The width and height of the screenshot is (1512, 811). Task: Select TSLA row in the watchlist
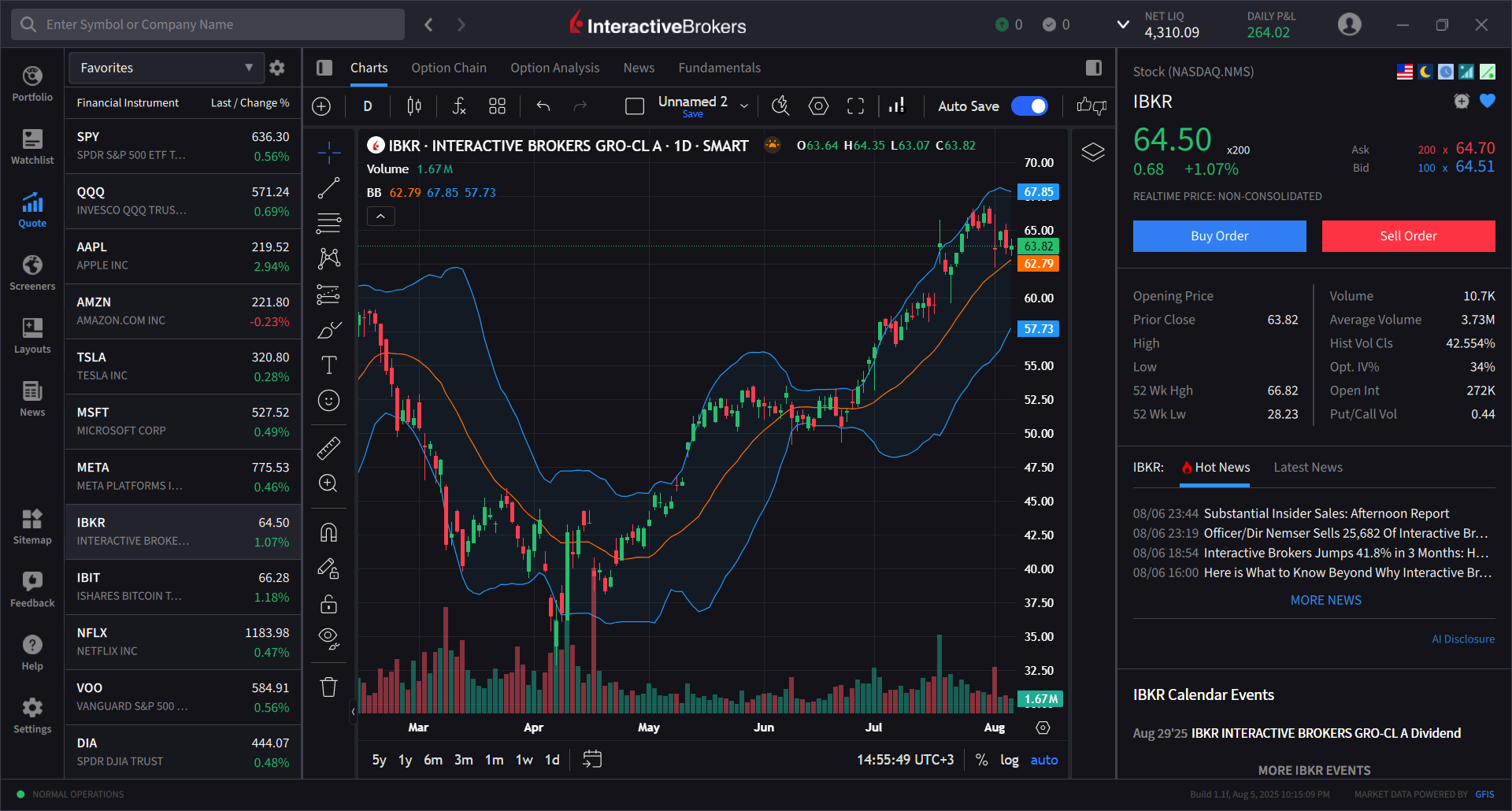(x=183, y=366)
